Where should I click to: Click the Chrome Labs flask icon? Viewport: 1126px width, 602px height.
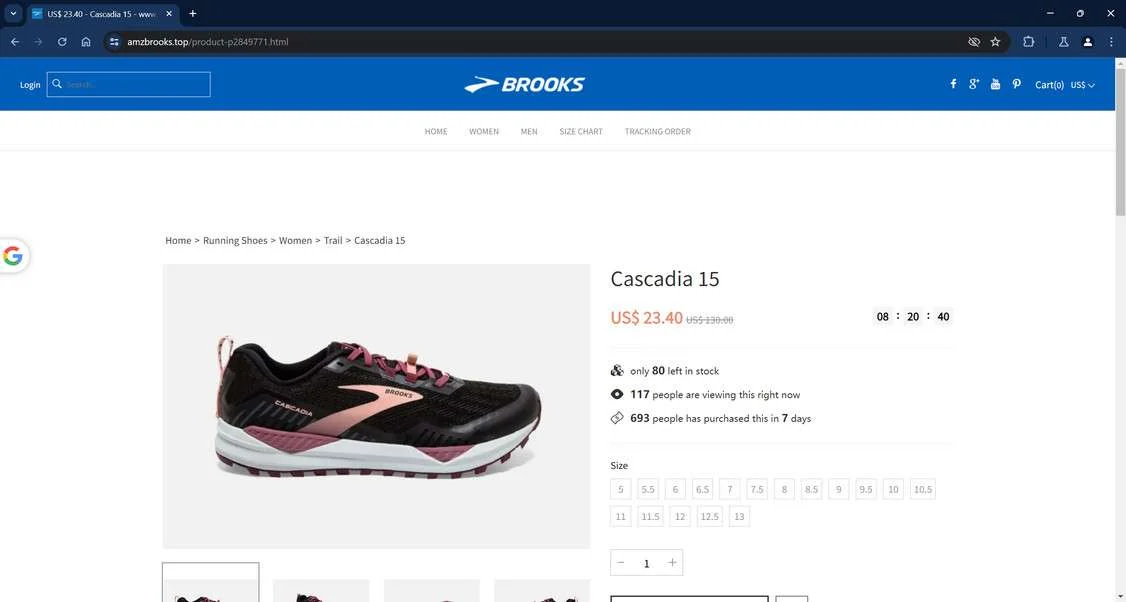(x=1064, y=42)
